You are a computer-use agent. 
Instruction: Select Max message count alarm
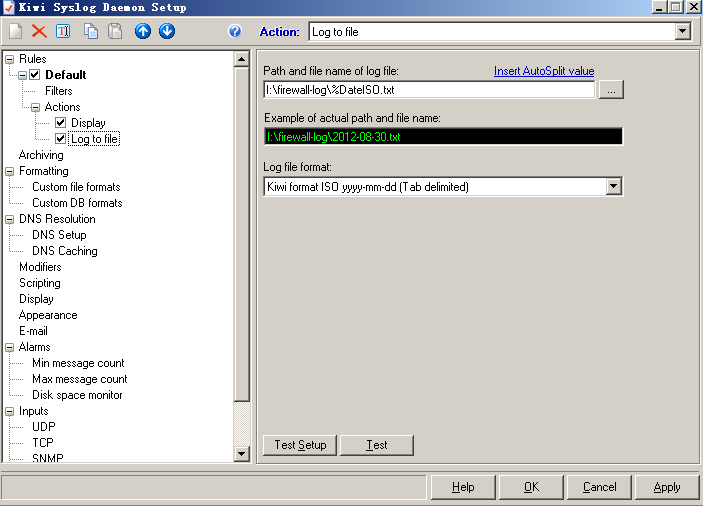pos(80,379)
